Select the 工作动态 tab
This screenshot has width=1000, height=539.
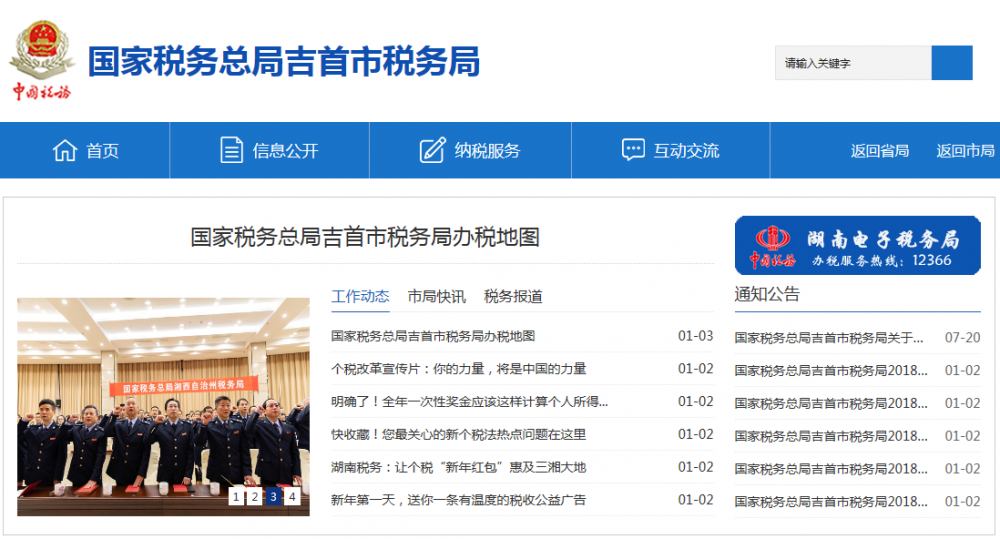[x=360, y=297]
